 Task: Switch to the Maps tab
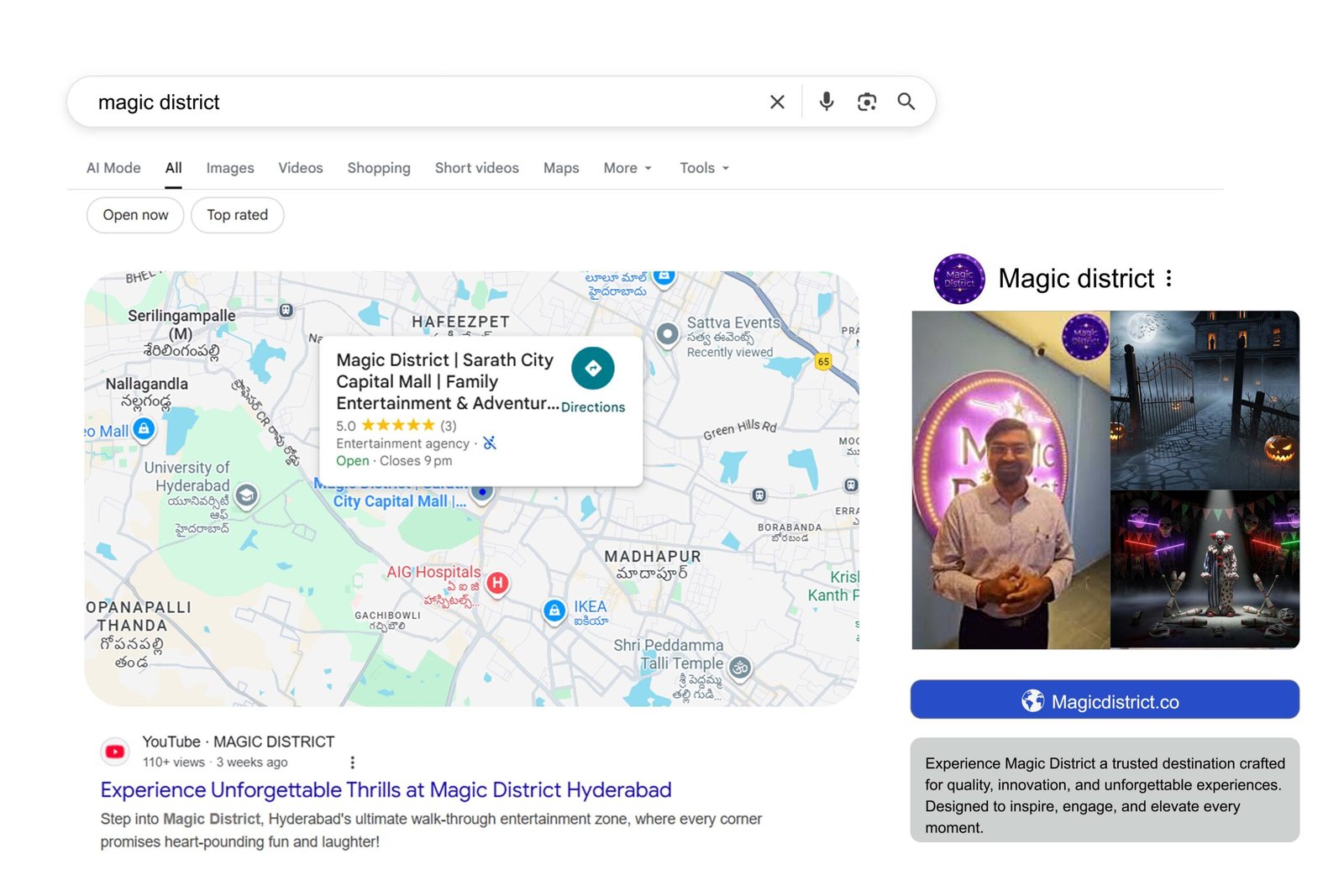pyautogui.click(x=560, y=168)
